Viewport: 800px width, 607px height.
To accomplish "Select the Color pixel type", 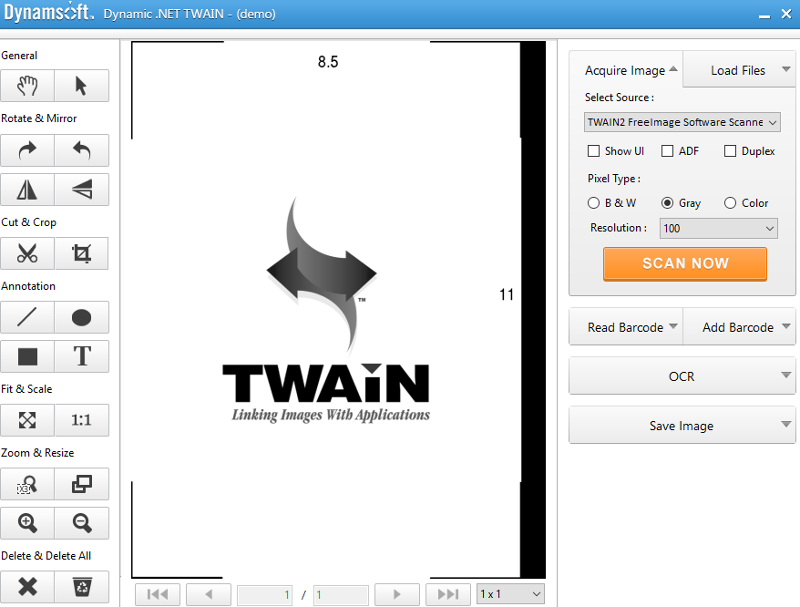I will [x=730, y=203].
